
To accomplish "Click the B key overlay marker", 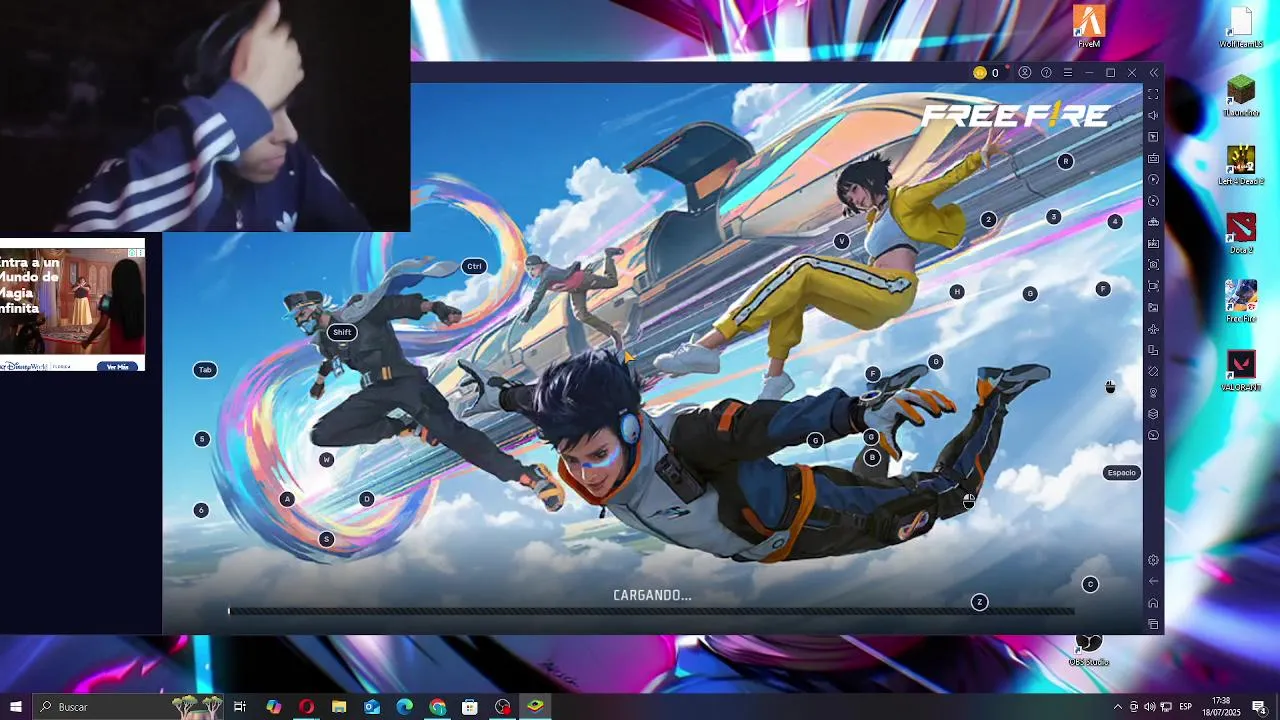I will 872,457.
